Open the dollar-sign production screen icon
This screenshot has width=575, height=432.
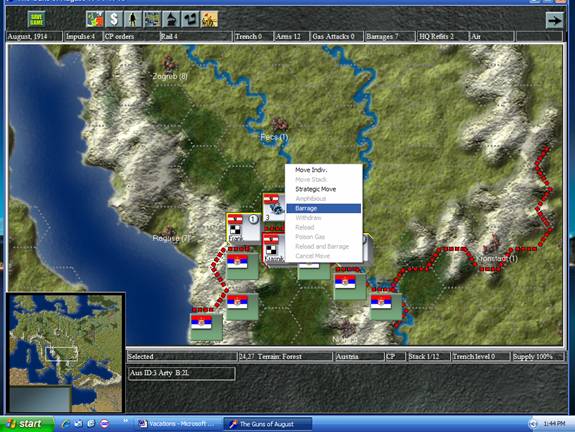pos(114,19)
